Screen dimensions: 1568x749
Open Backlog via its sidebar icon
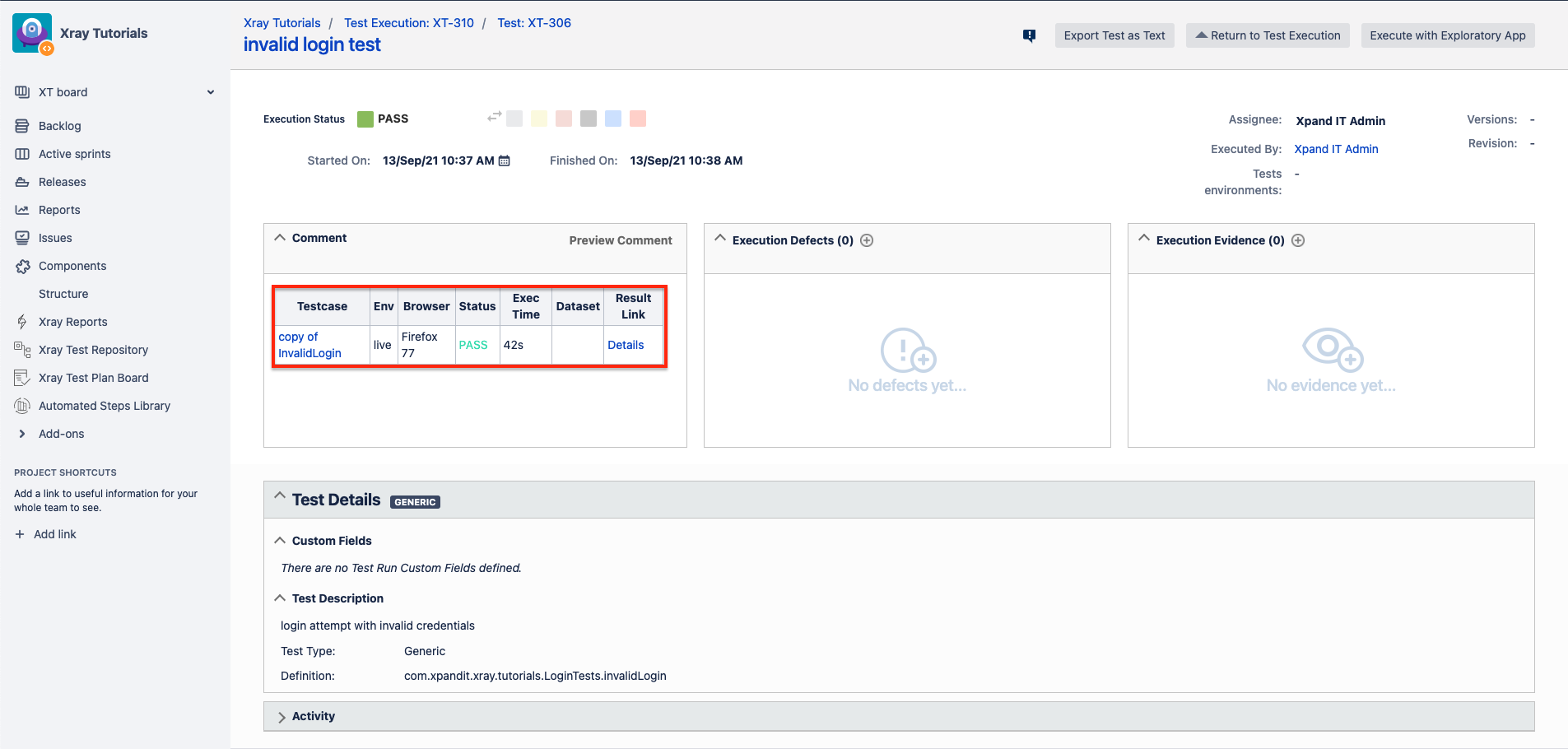(x=22, y=126)
